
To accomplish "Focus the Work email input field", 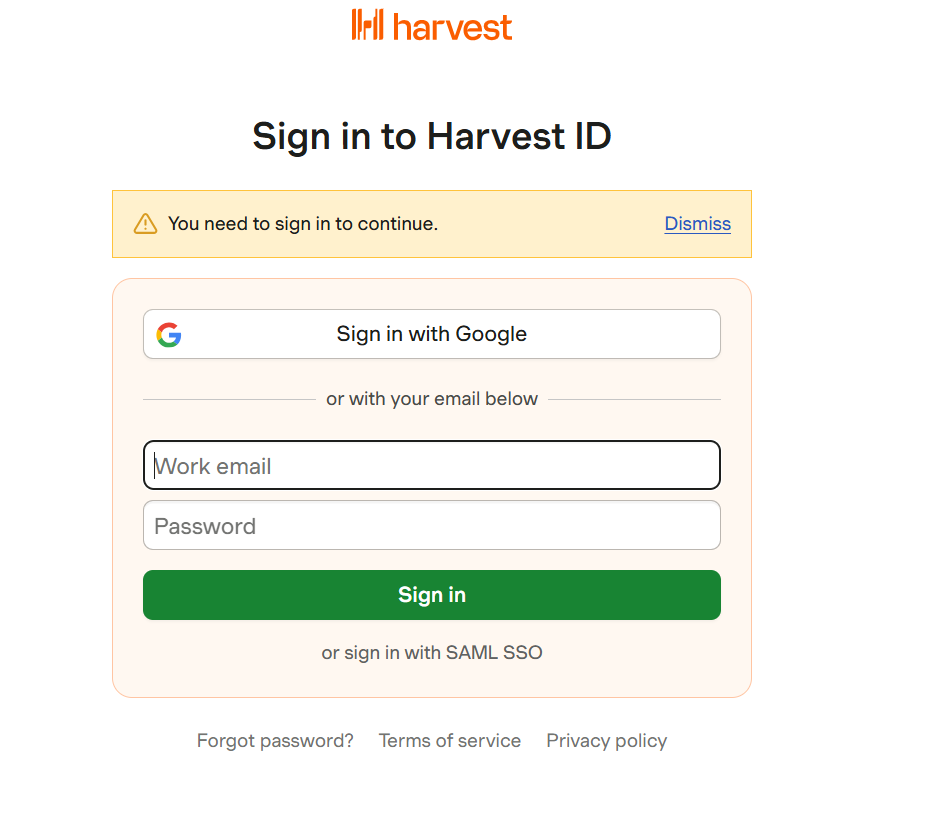I will click(x=431, y=466).
